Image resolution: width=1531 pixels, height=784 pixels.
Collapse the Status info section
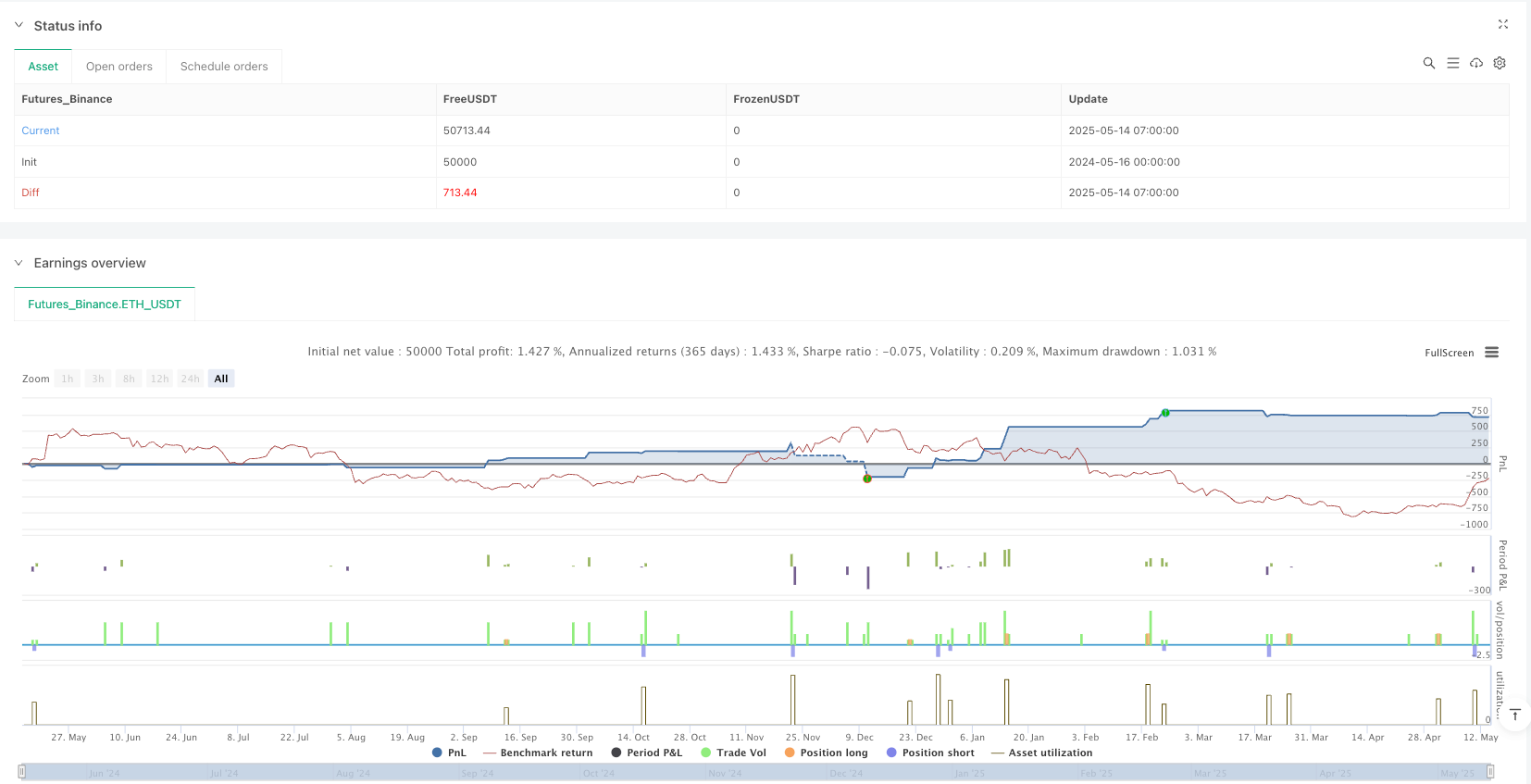19,26
